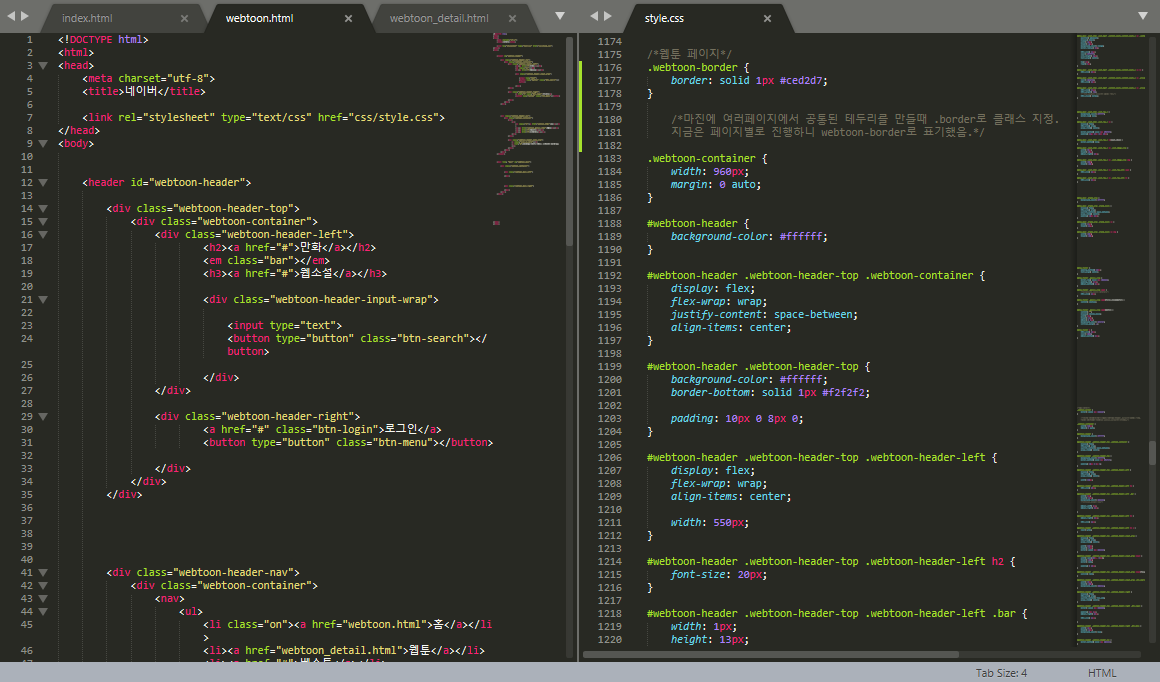Go to previous tab in right pane
The width and height of the screenshot is (1160, 682).
593,16
